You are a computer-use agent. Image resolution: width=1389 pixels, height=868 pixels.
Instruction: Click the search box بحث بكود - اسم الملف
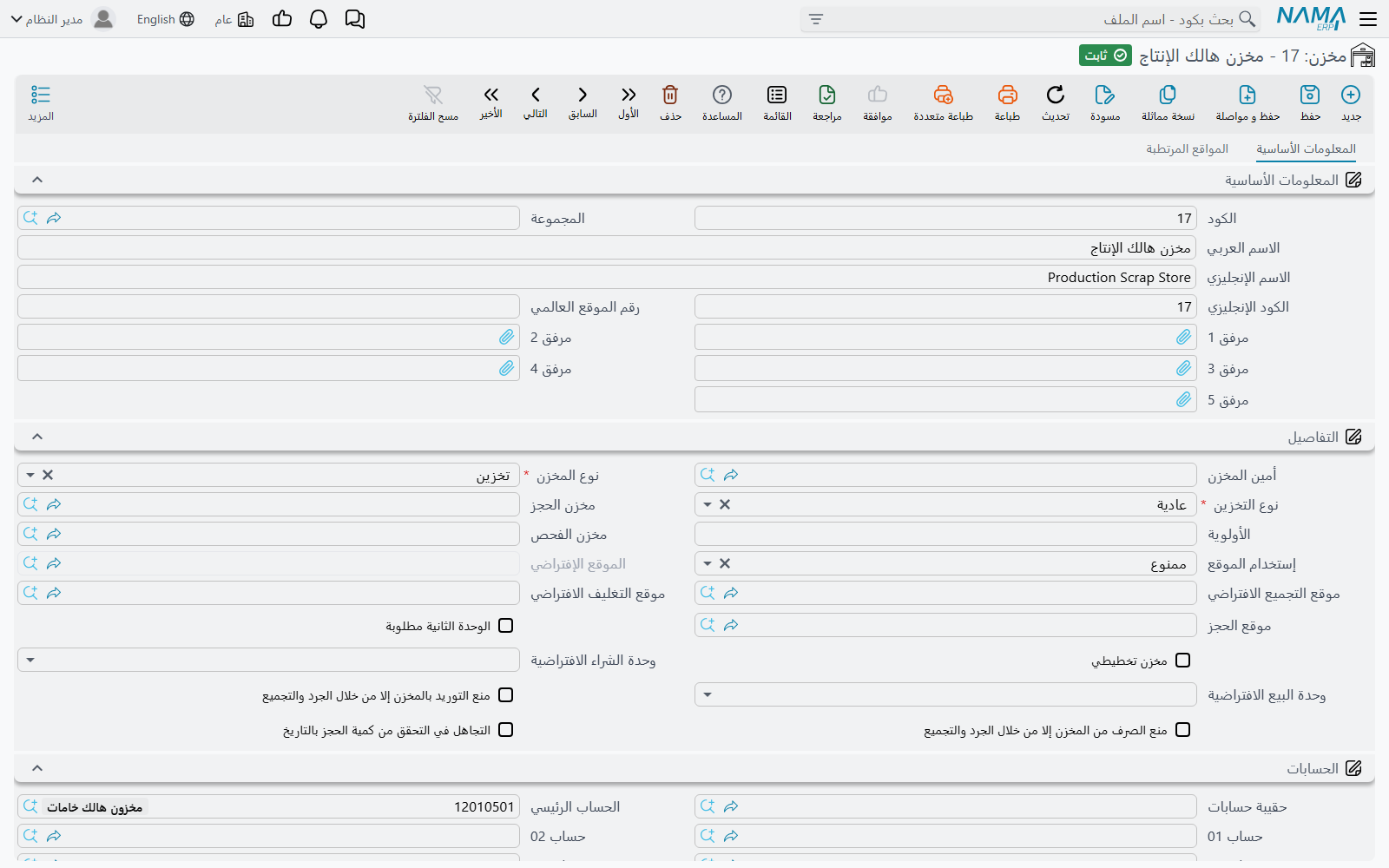point(1030,19)
